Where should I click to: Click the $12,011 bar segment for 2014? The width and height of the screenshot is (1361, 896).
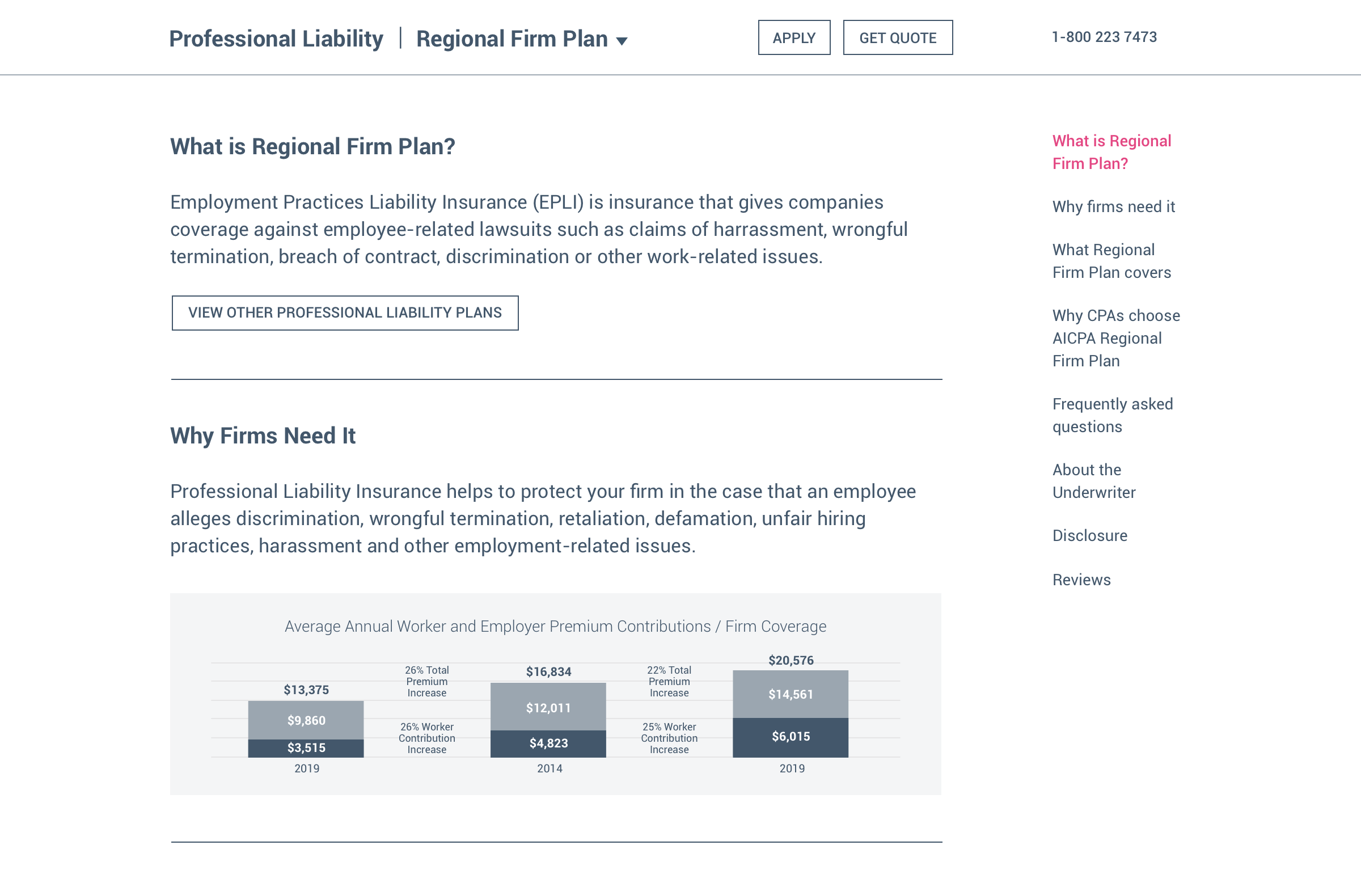pyautogui.click(x=548, y=708)
